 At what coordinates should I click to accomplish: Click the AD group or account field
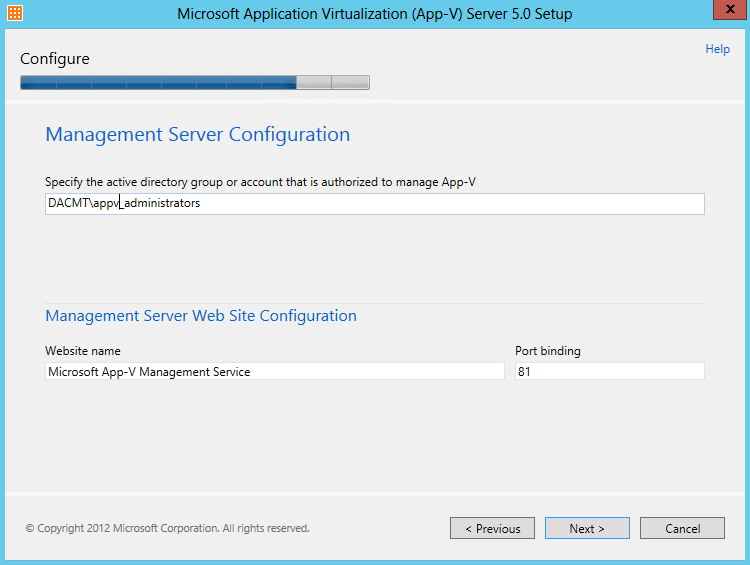375,204
